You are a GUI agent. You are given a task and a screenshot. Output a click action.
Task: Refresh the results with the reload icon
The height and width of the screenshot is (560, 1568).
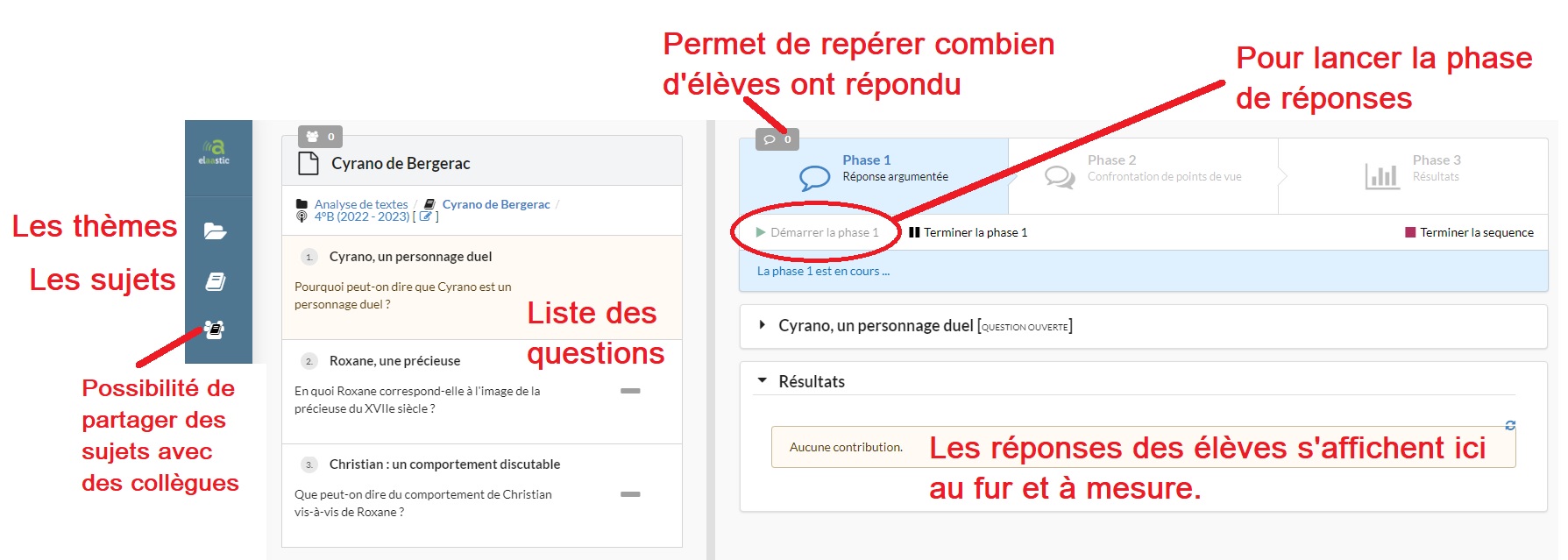1510,425
